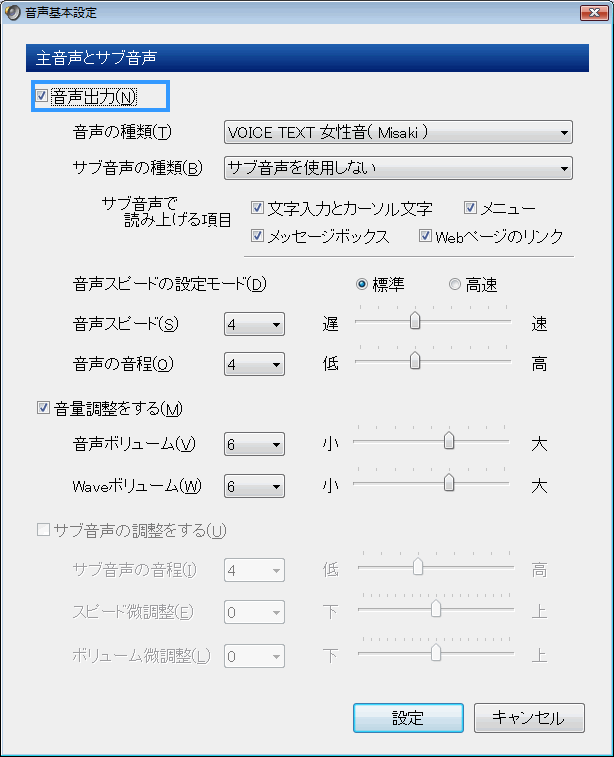This screenshot has width=614, height=757.
Task: Expand the 音声ボリューム value dropdown
Action: (x=255, y=444)
